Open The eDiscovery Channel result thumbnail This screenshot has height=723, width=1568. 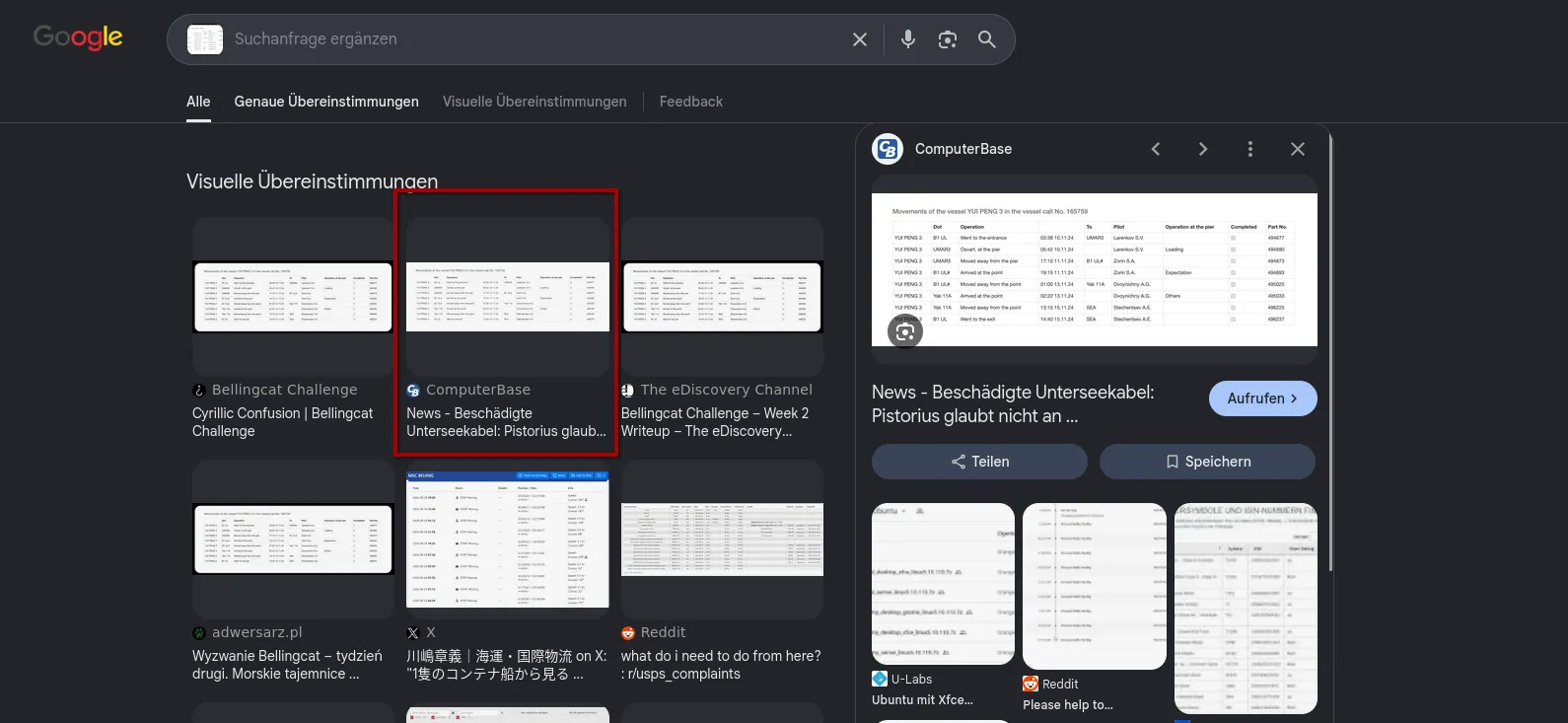tap(722, 296)
